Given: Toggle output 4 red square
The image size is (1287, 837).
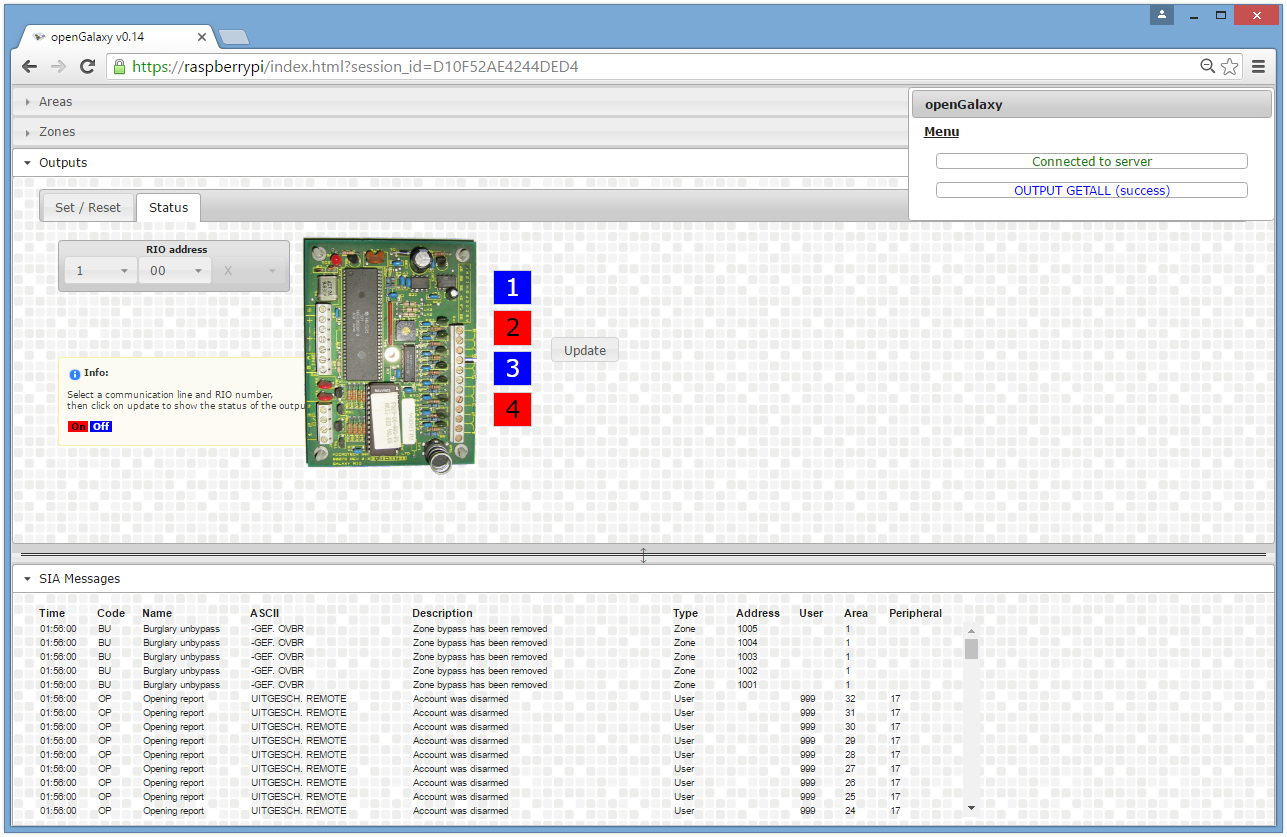Looking at the screenshot, I should pos(512,409).
